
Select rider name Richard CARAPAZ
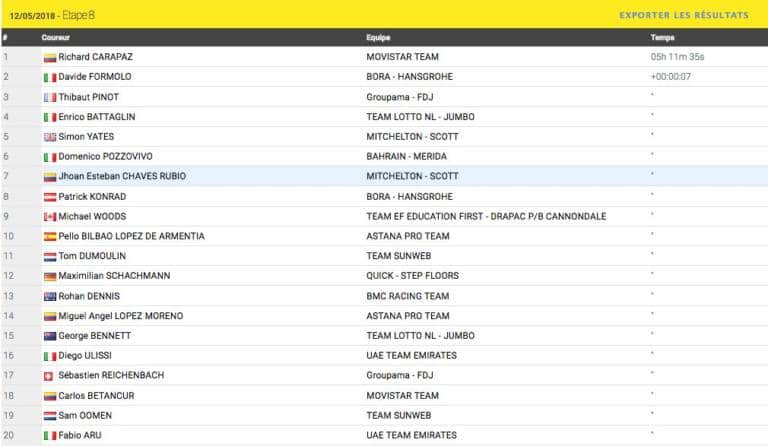click(96, 57)
